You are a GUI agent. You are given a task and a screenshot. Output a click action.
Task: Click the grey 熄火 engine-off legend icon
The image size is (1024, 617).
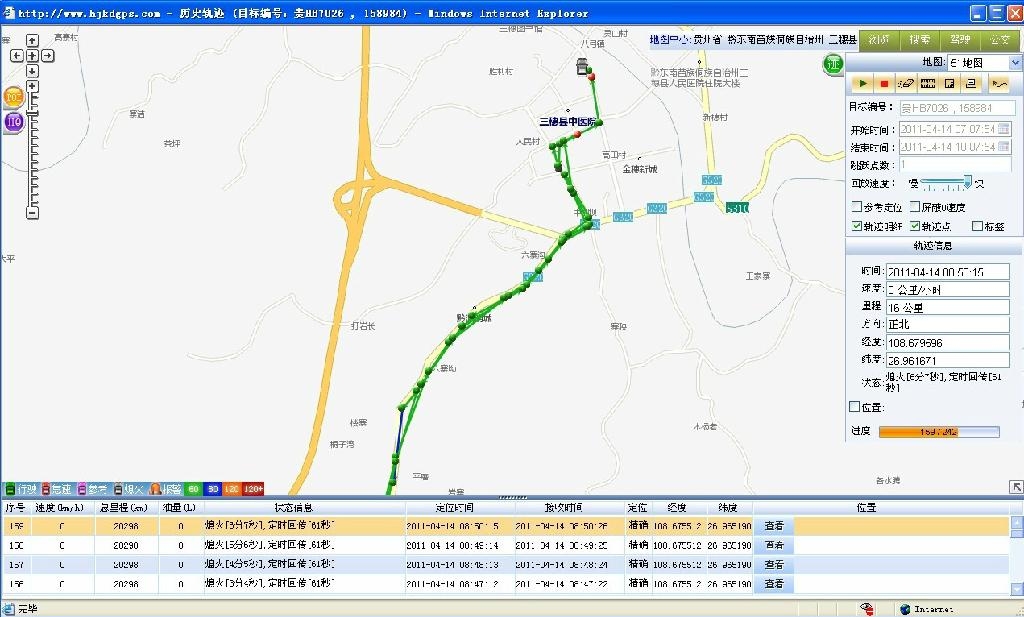click(x=118, y=489)
